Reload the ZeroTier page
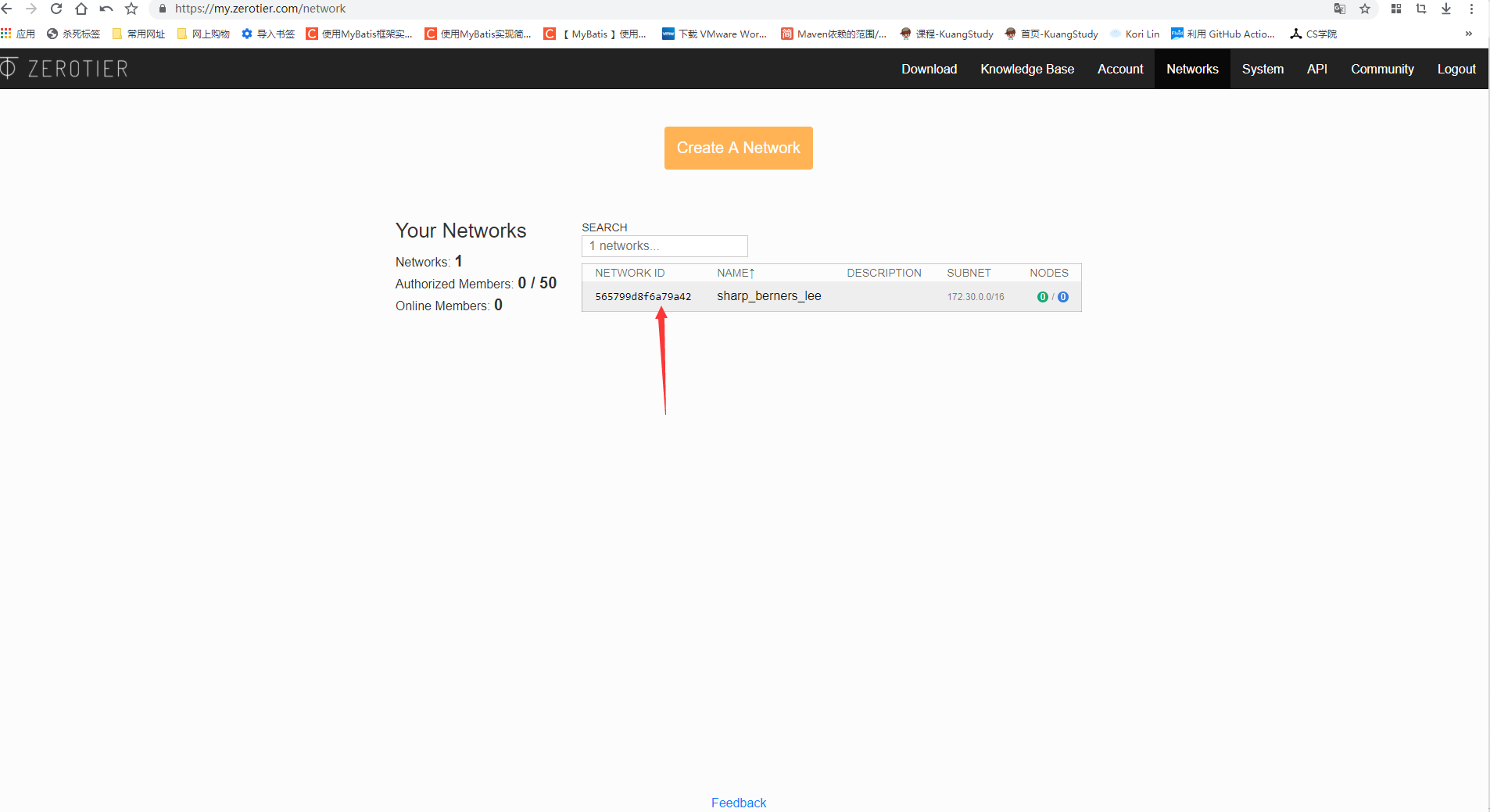1490x812 pixels. [x=56, y=9]
